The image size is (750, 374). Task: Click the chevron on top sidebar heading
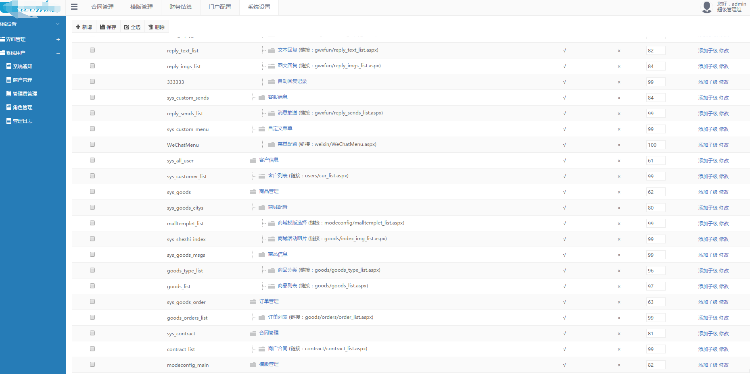click(57, 23)
